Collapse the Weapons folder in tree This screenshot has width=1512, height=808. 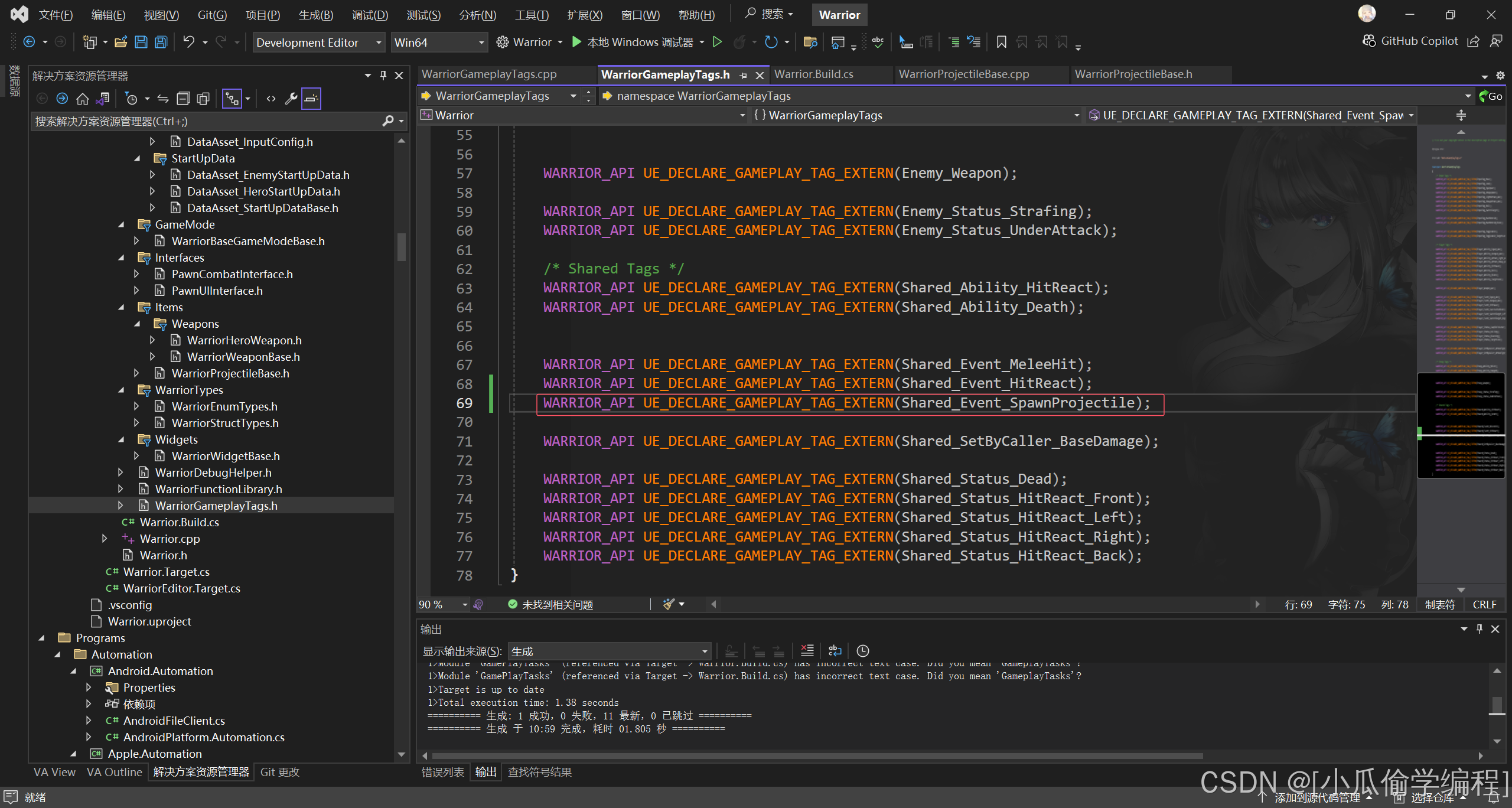tap(137, 324)
